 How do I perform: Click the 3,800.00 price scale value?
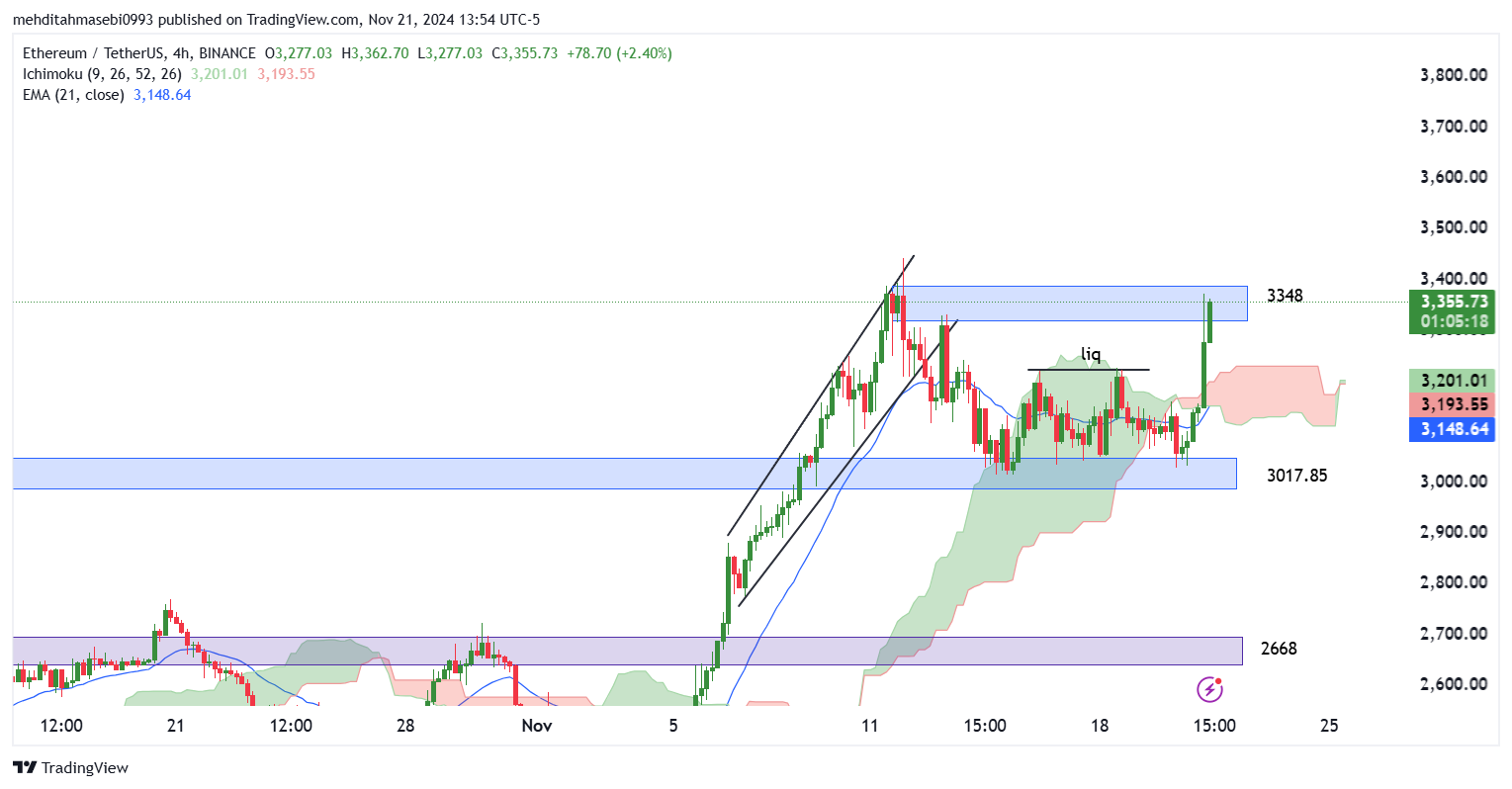[x=1454, y=75]
